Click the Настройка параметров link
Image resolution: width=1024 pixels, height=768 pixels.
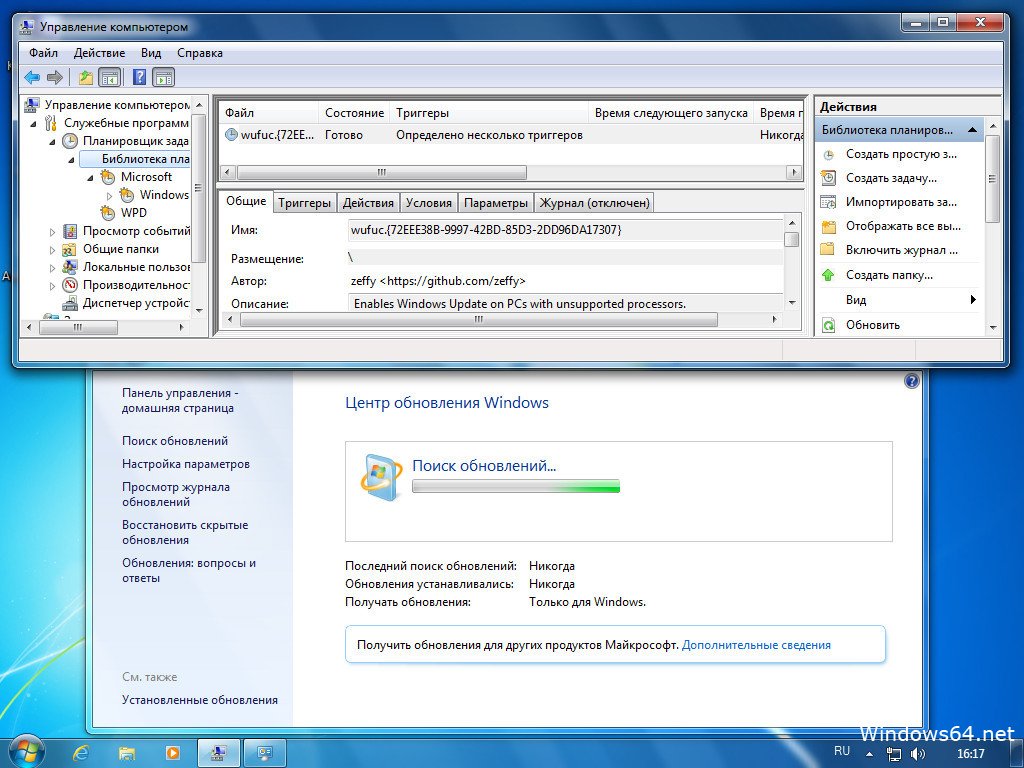[186, 464]
